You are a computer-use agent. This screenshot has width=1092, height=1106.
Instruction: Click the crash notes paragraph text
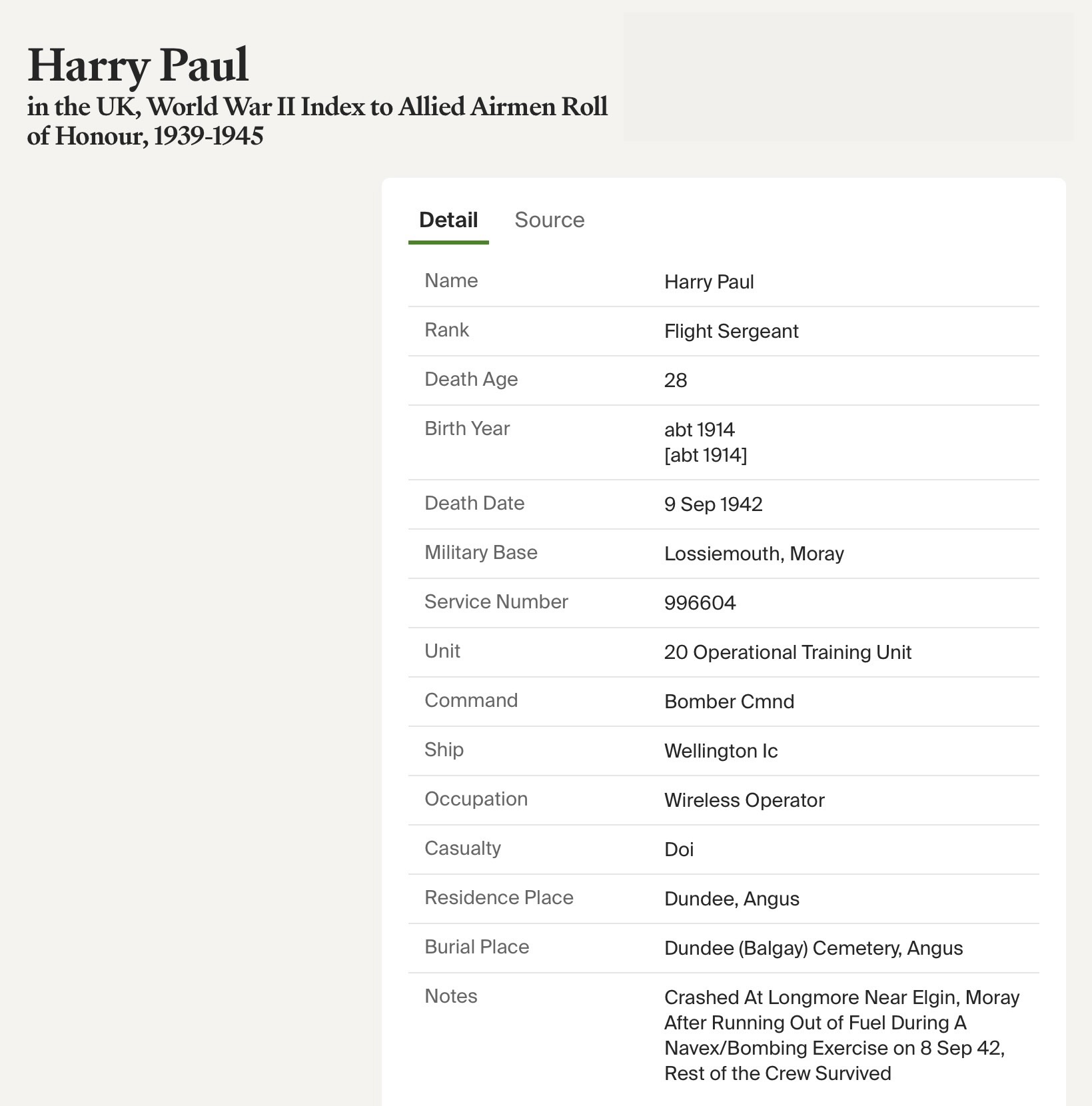pos(841,1035)
